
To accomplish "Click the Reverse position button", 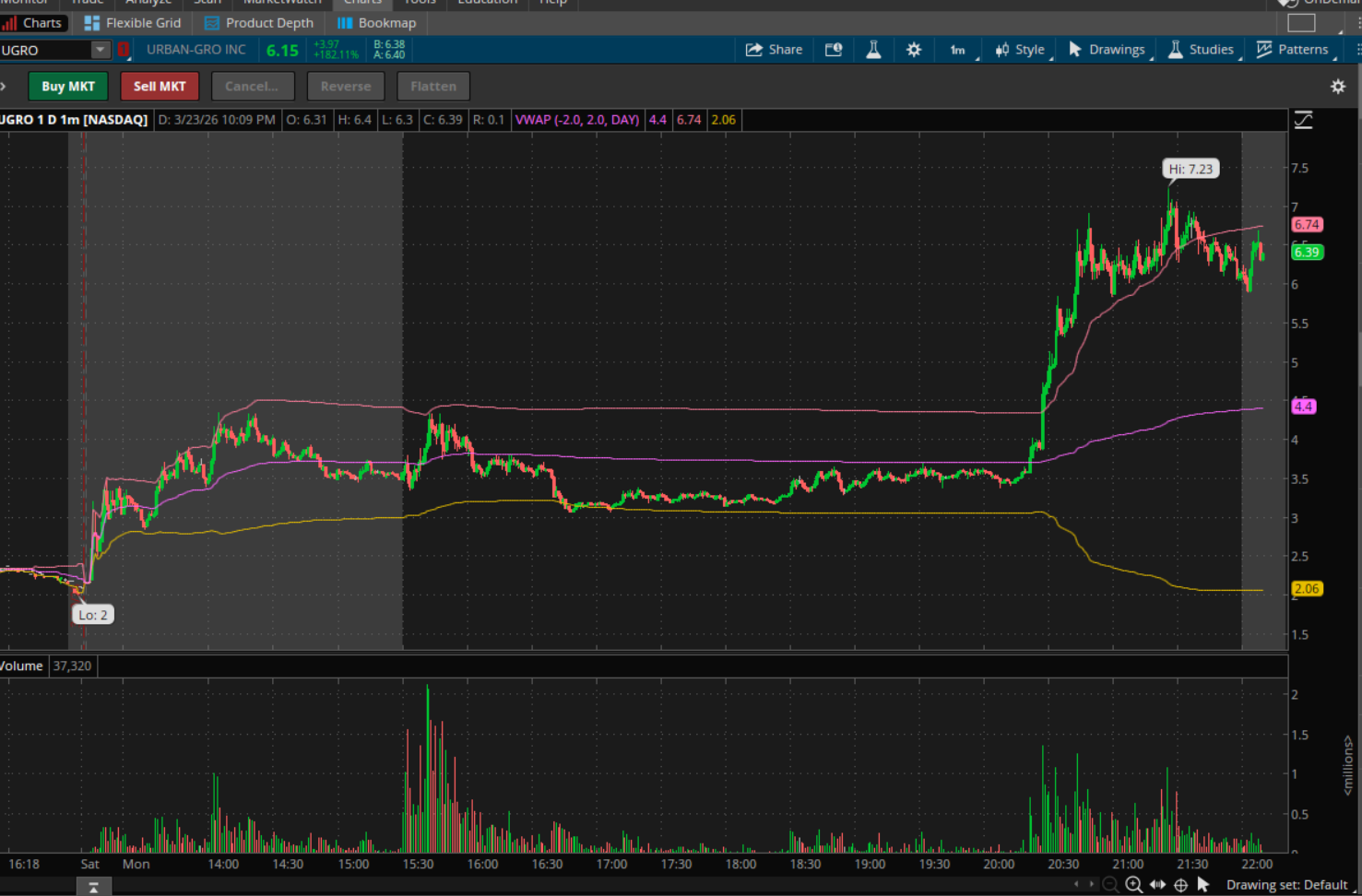I will (x=346, y=87).
